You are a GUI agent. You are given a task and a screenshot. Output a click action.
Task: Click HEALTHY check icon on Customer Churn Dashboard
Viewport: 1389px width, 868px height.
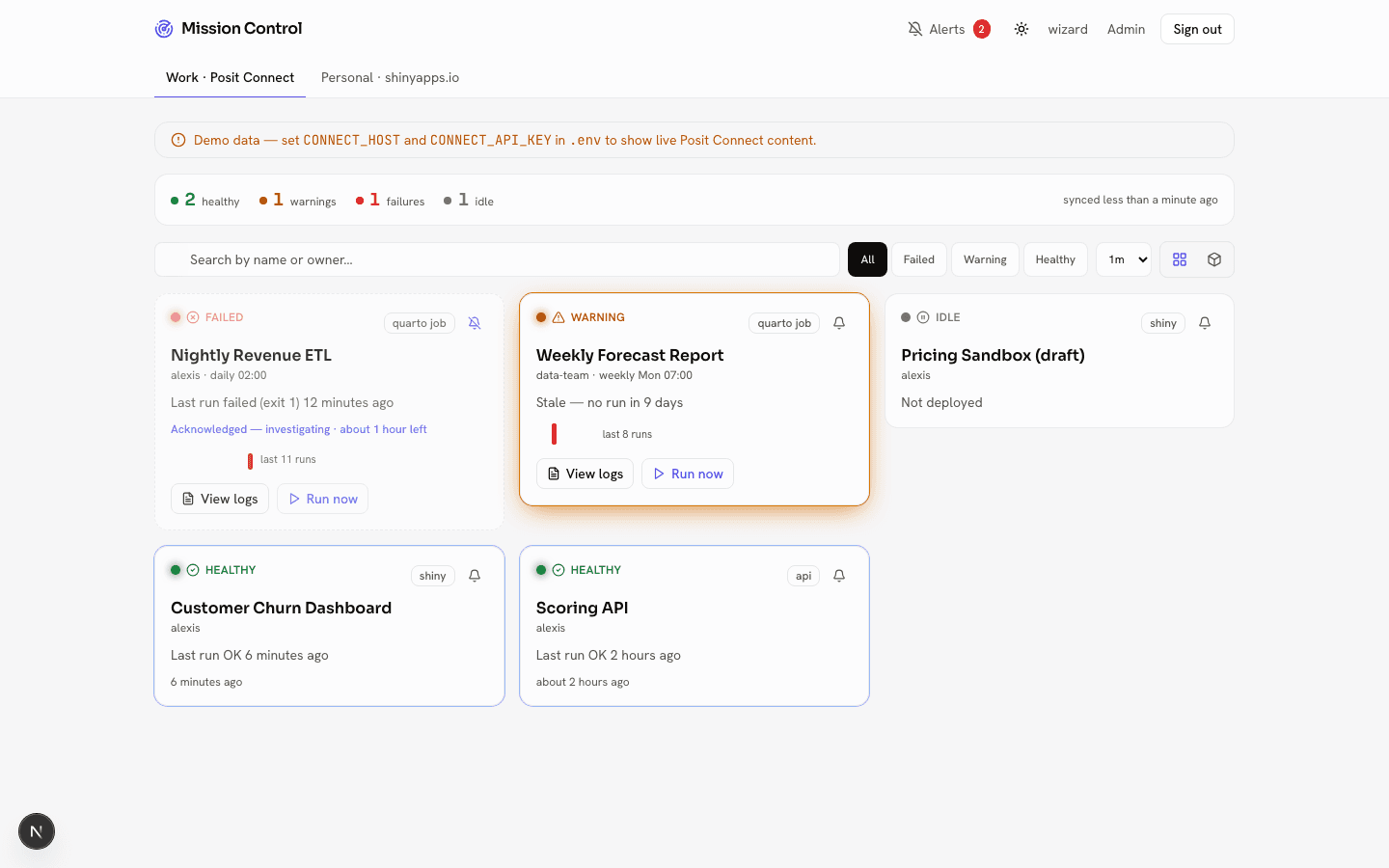coord(193,570)
